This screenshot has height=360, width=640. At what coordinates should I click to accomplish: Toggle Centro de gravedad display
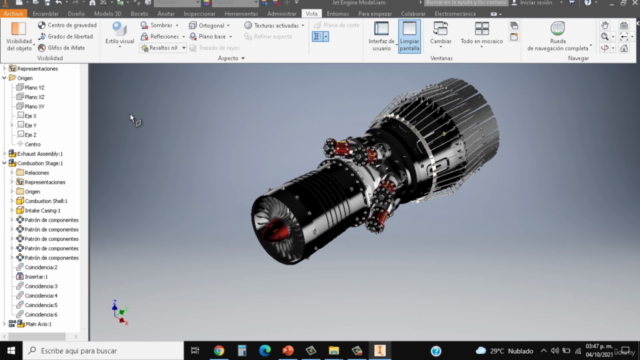pos(67,25)
